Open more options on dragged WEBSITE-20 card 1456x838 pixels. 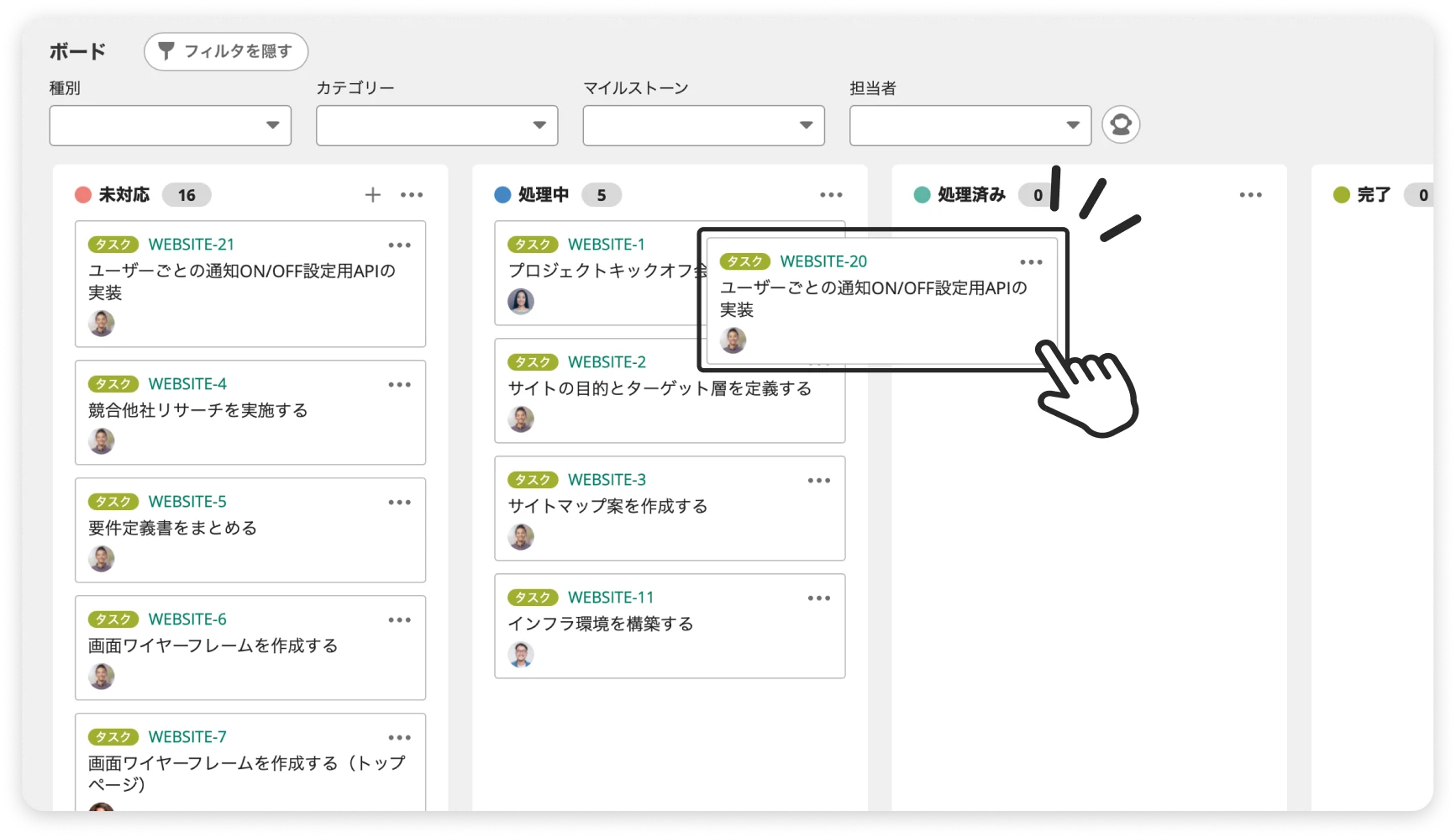tap(1031, 262)
